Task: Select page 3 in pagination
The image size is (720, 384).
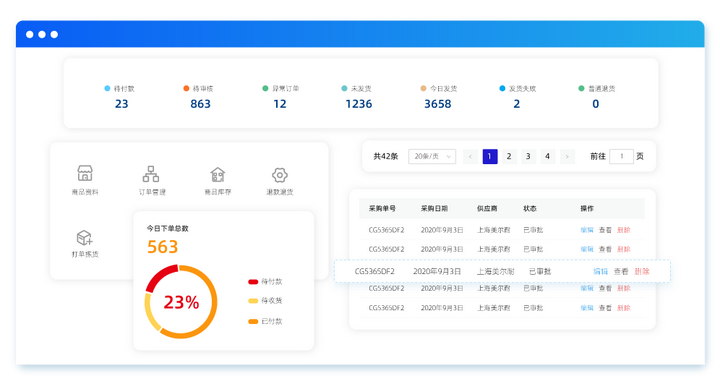Action: pyautogui.click(x=528, y=157)
